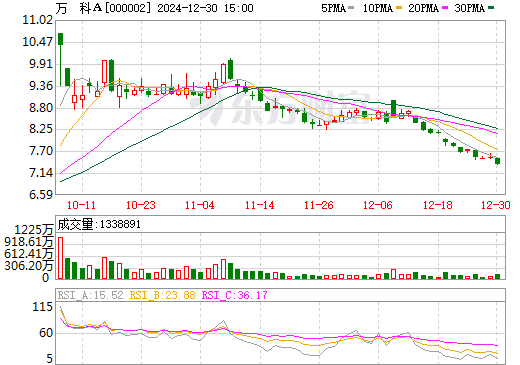Click the 11-04 date axis label
Viewport: 520px width, 365px height.
click(200, 205)
